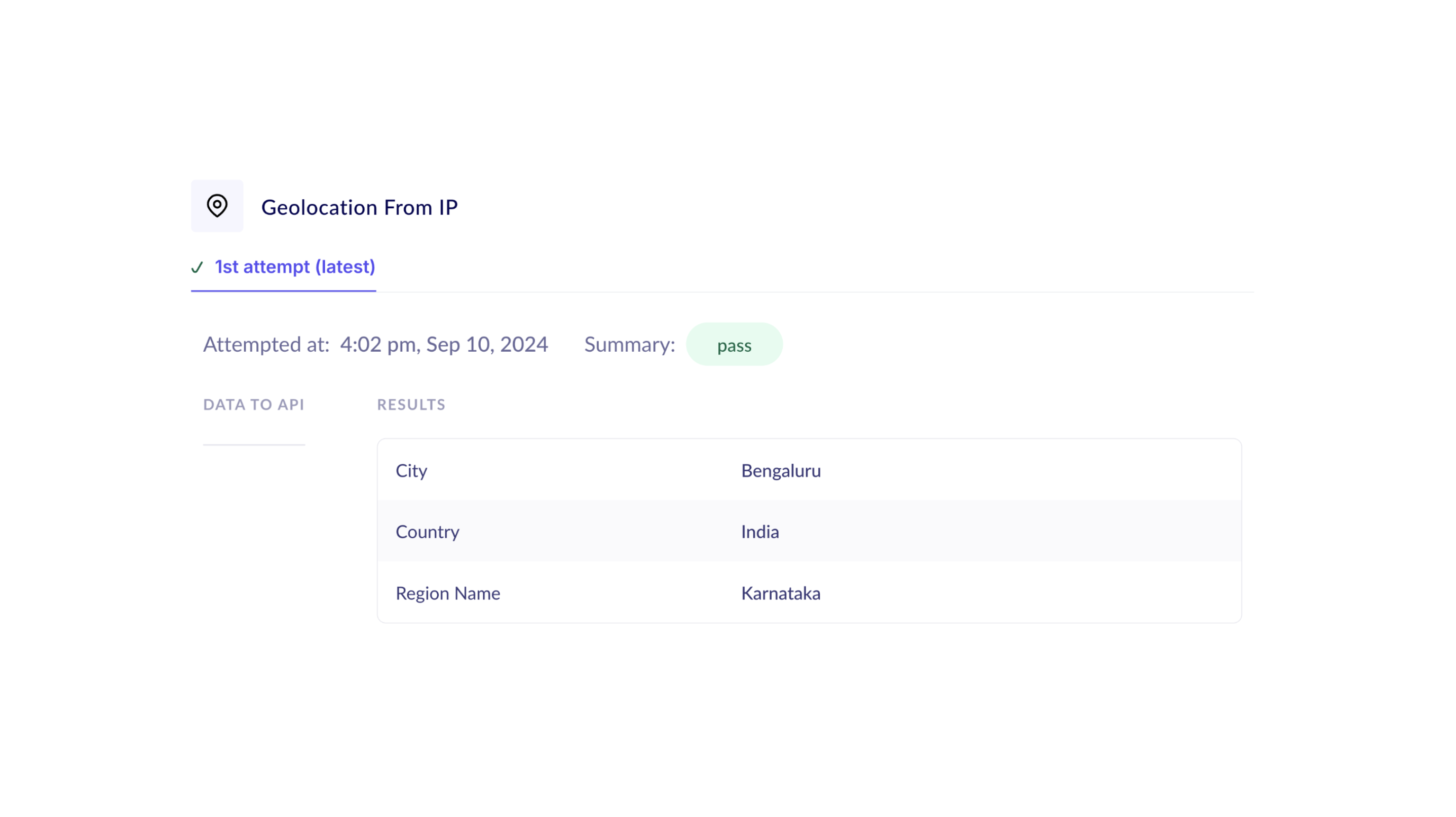Click the location pin icon
The width and height of the screenshot is (1456, 817).
pyautogui.click(x=217, y=206)
